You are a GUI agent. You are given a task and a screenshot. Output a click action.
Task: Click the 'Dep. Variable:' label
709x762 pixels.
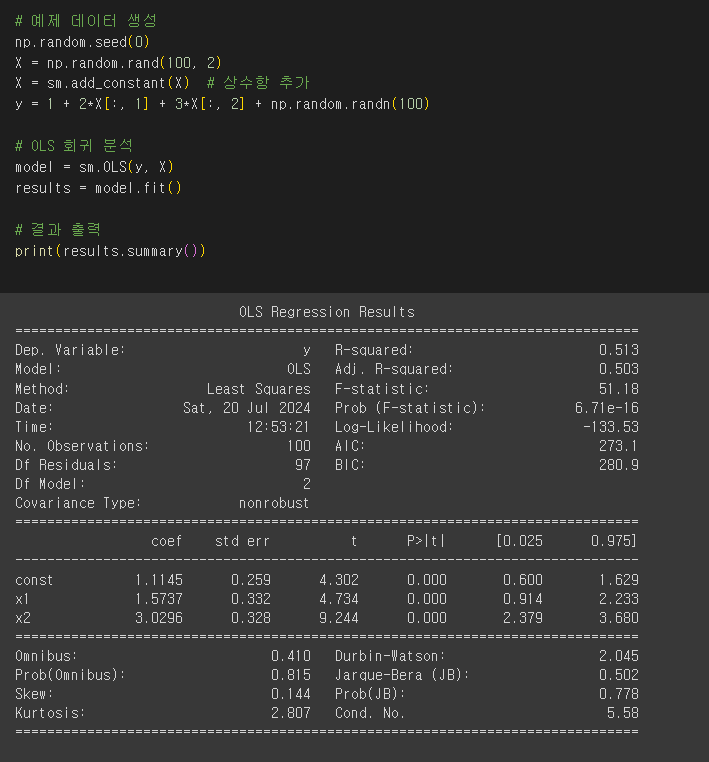point(70,350)
